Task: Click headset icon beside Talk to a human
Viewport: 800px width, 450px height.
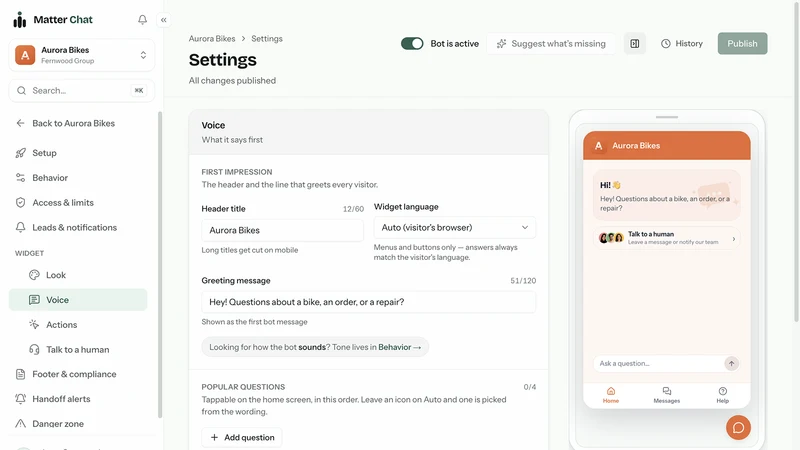Action: tap(34, 349)
